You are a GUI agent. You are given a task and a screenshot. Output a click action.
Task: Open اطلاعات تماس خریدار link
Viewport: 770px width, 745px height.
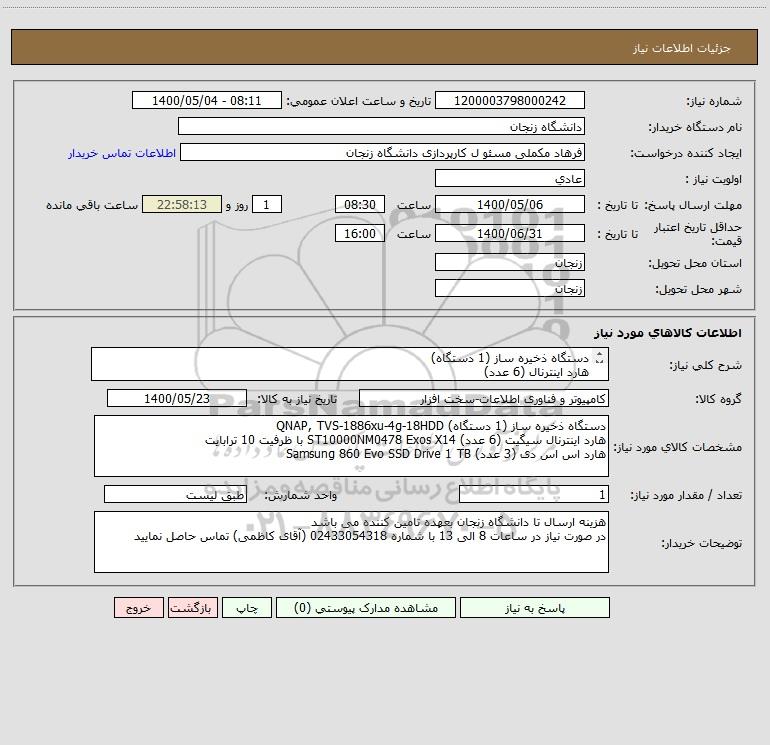122,153
